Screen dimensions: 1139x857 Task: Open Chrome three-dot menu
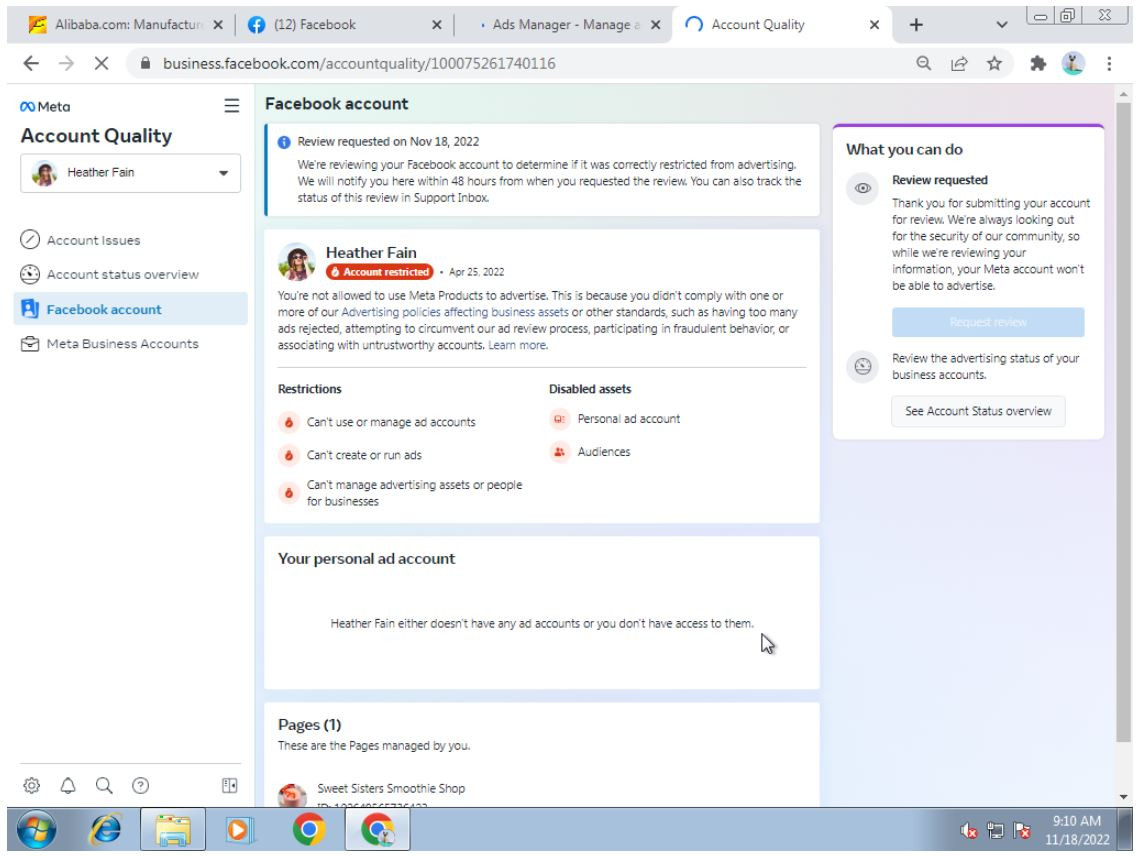click(1108, 63)
